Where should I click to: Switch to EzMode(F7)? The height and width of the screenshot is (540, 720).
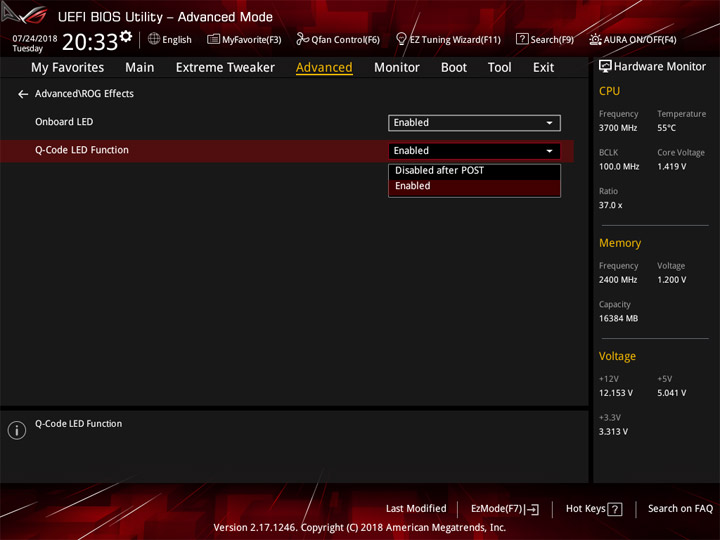(505, 509)
